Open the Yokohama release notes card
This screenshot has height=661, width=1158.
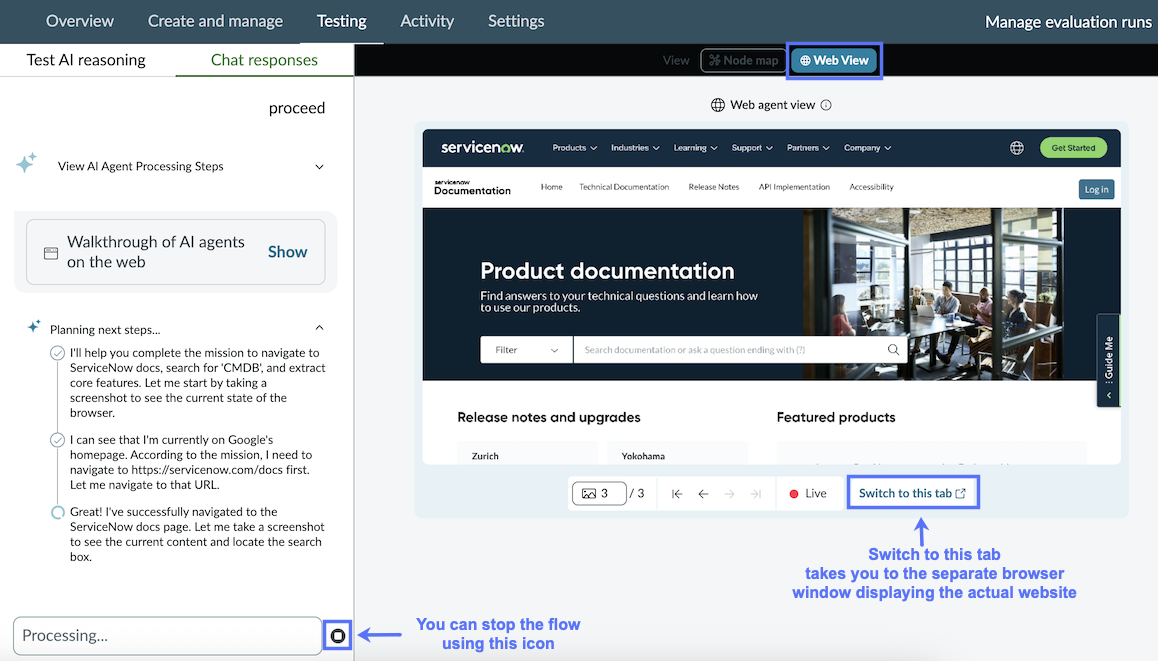[x=677, y=453]
